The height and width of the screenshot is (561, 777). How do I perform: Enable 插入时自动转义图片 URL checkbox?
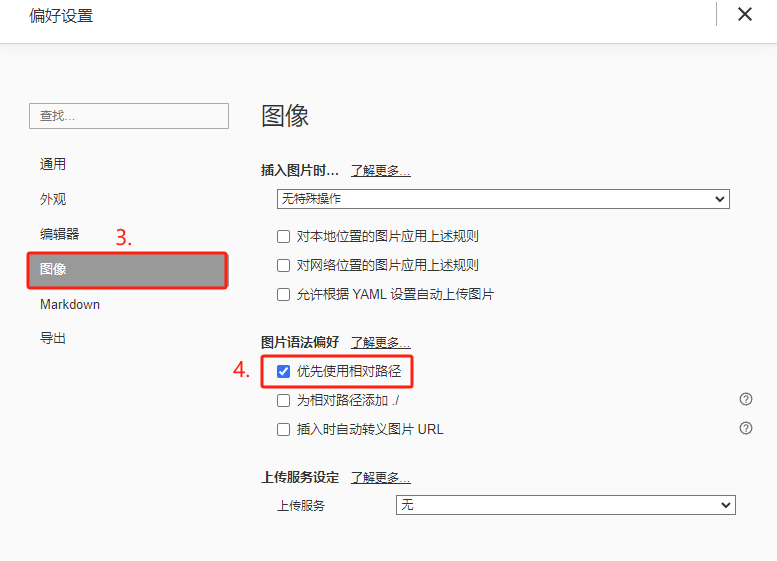[284, 430]
